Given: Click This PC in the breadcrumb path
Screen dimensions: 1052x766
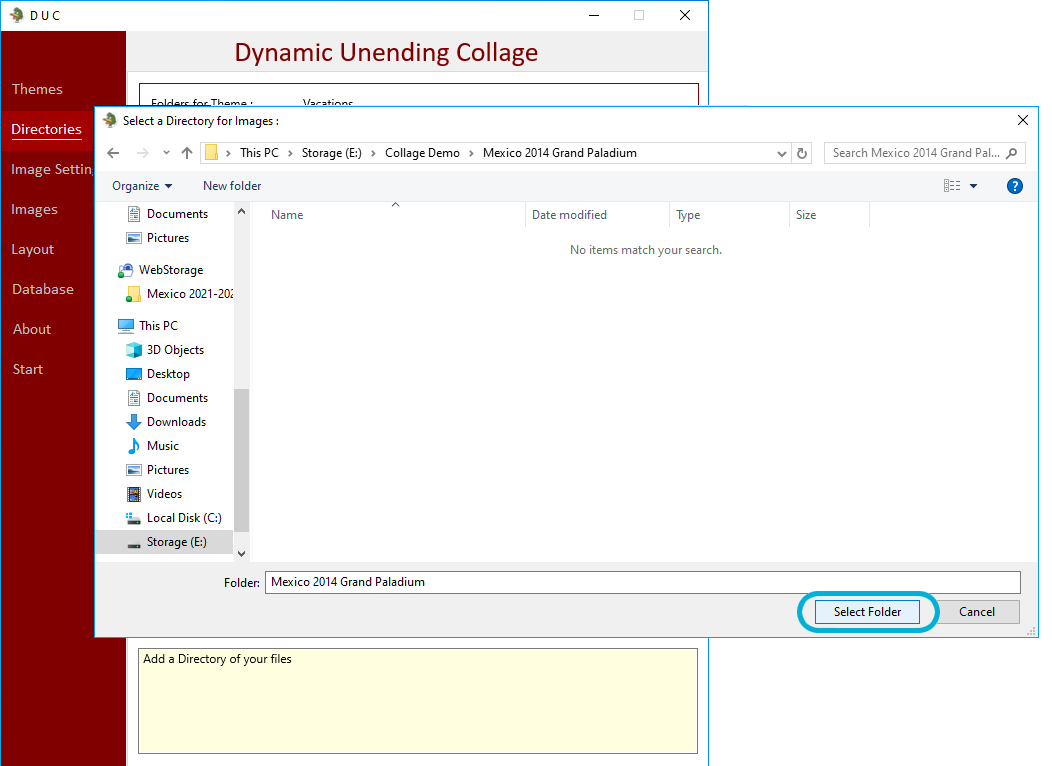Looking at the screenshot, I should 260,153.
